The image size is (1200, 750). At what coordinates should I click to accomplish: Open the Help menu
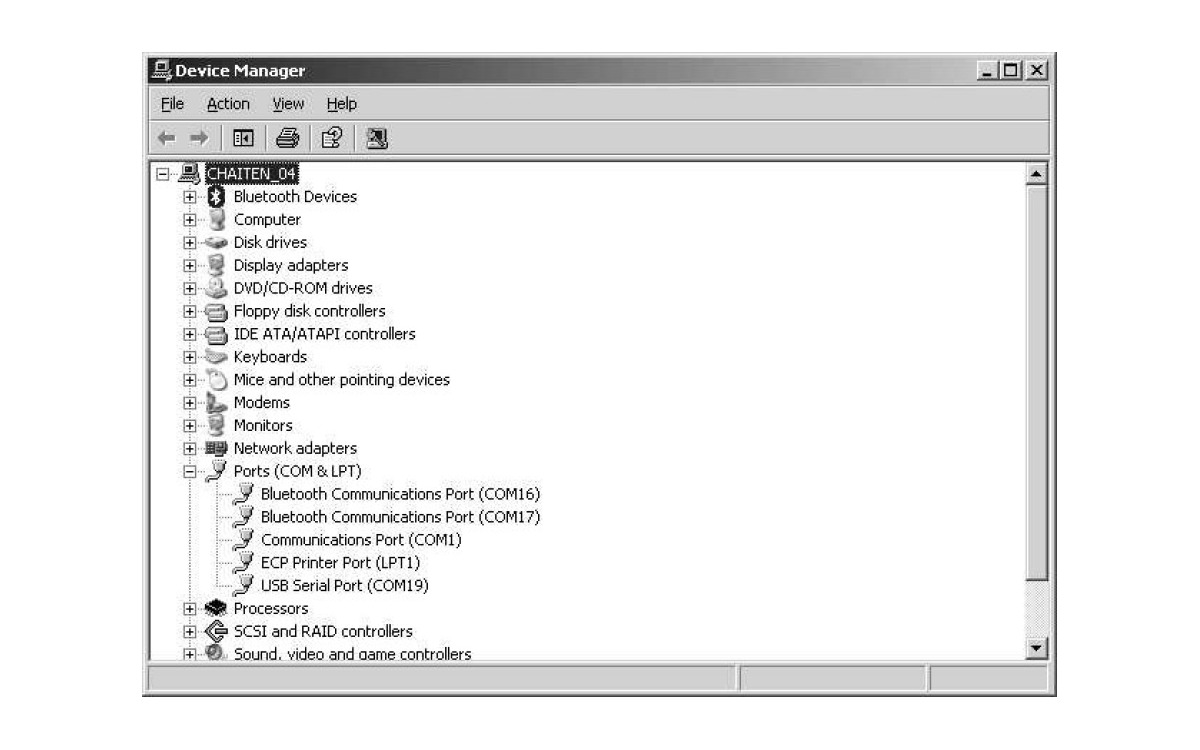(341, 104)
